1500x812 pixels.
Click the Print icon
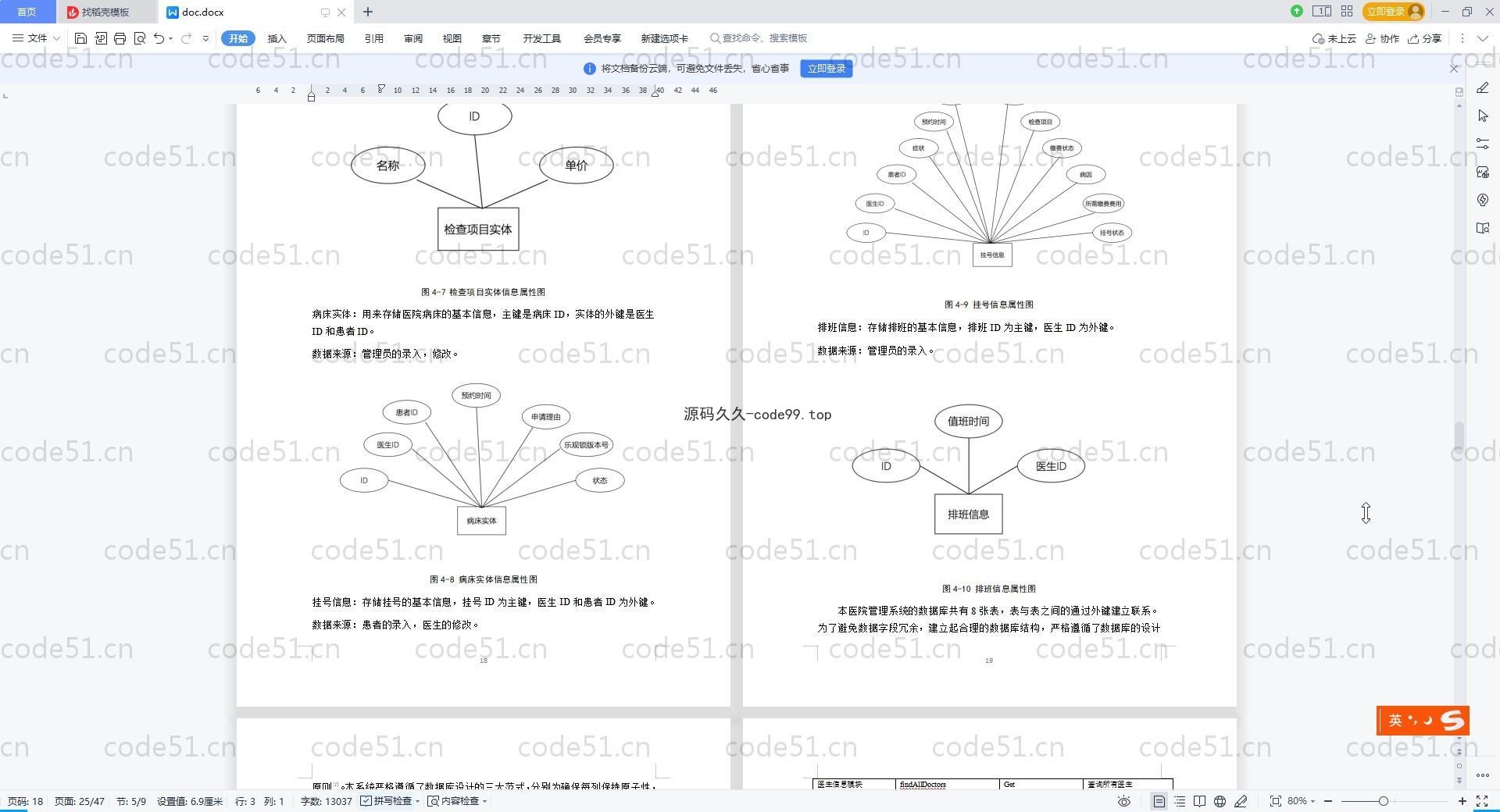pyautogui.click(x=120, y=38)
